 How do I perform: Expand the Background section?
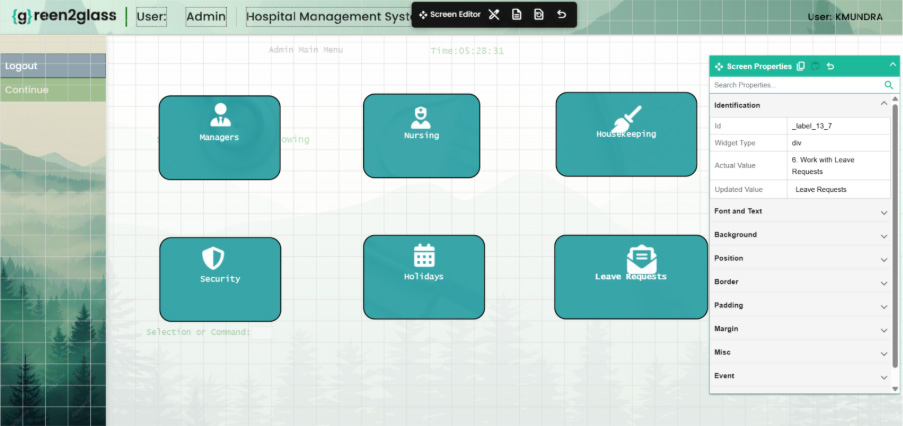click(884, 236)
